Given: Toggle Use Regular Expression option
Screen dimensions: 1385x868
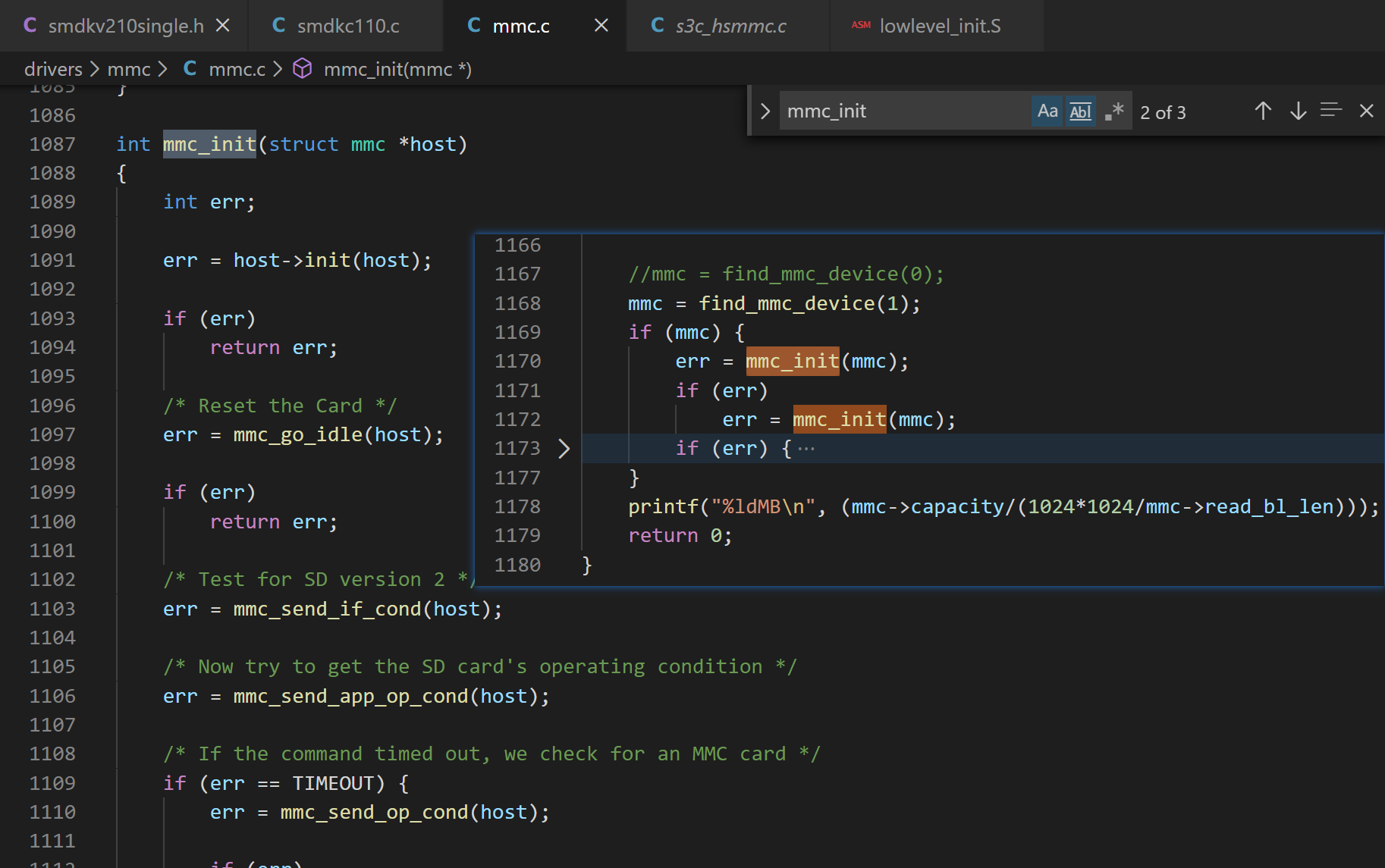Looking at the screenshot, I should tap(1113, 111).
